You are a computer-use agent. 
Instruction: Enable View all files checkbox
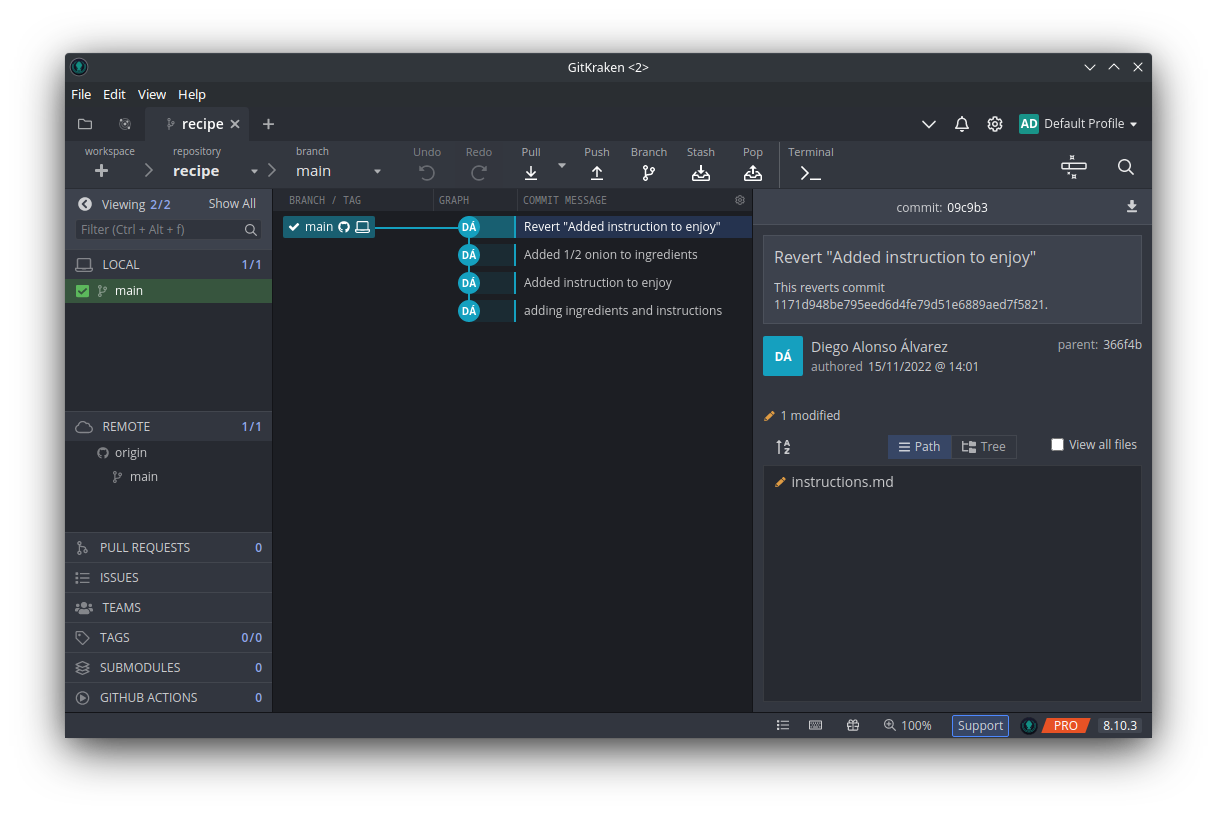[1057, 445]
